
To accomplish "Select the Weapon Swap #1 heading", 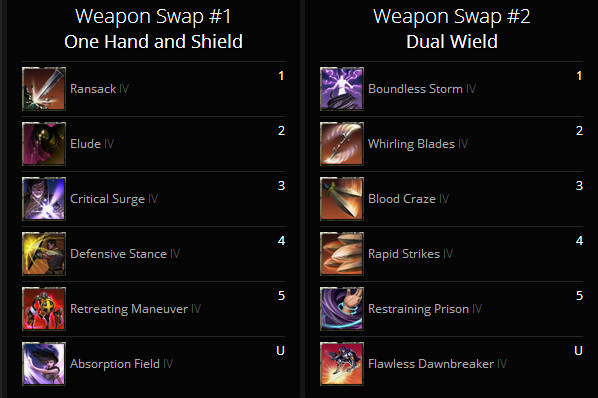I will pos(153,16).
